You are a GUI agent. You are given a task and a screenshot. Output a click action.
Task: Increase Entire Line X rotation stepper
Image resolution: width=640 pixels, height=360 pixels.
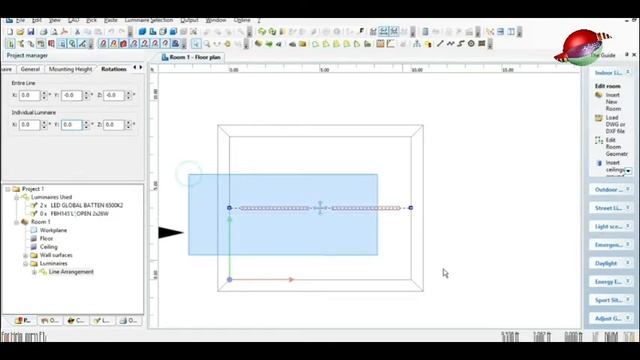(x=44, y=93)
